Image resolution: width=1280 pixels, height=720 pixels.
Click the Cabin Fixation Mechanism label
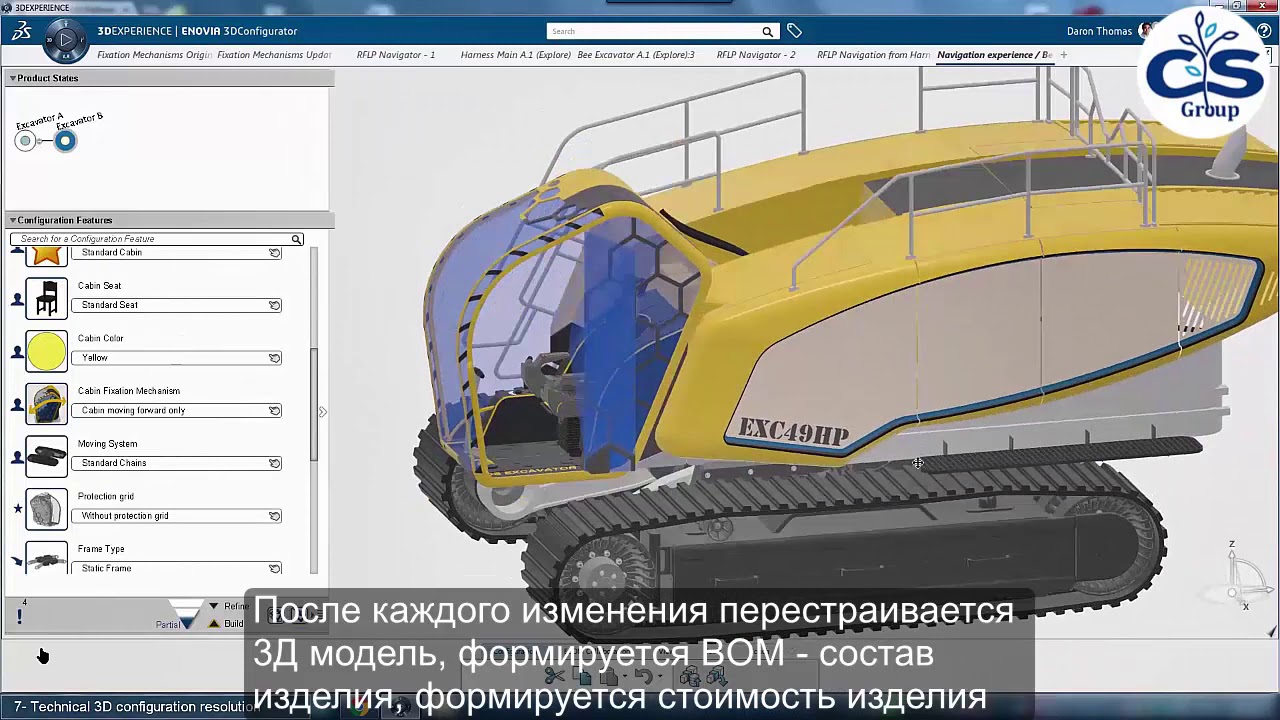(x=129, y=391)
